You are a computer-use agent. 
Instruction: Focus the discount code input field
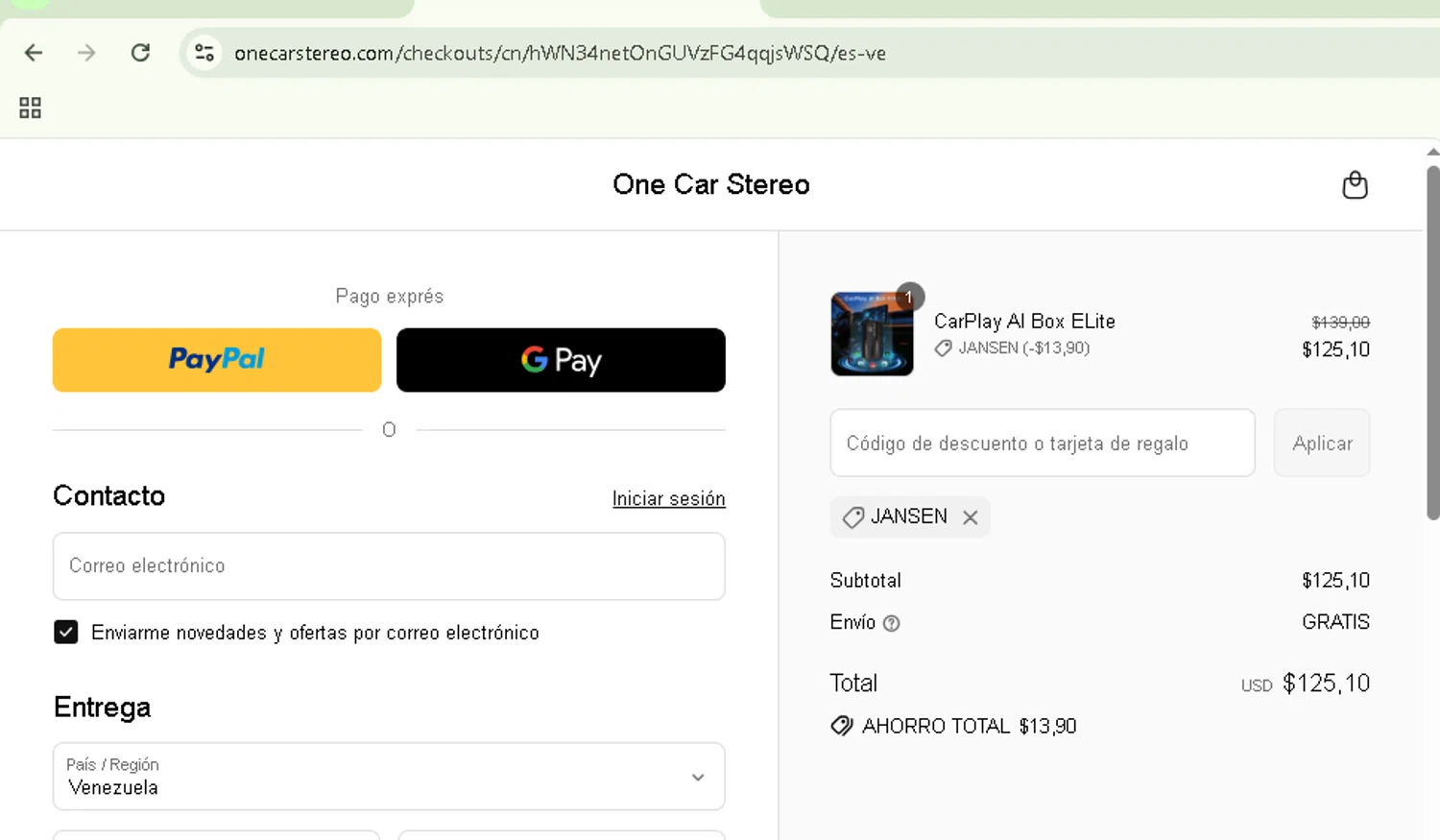1043,443
